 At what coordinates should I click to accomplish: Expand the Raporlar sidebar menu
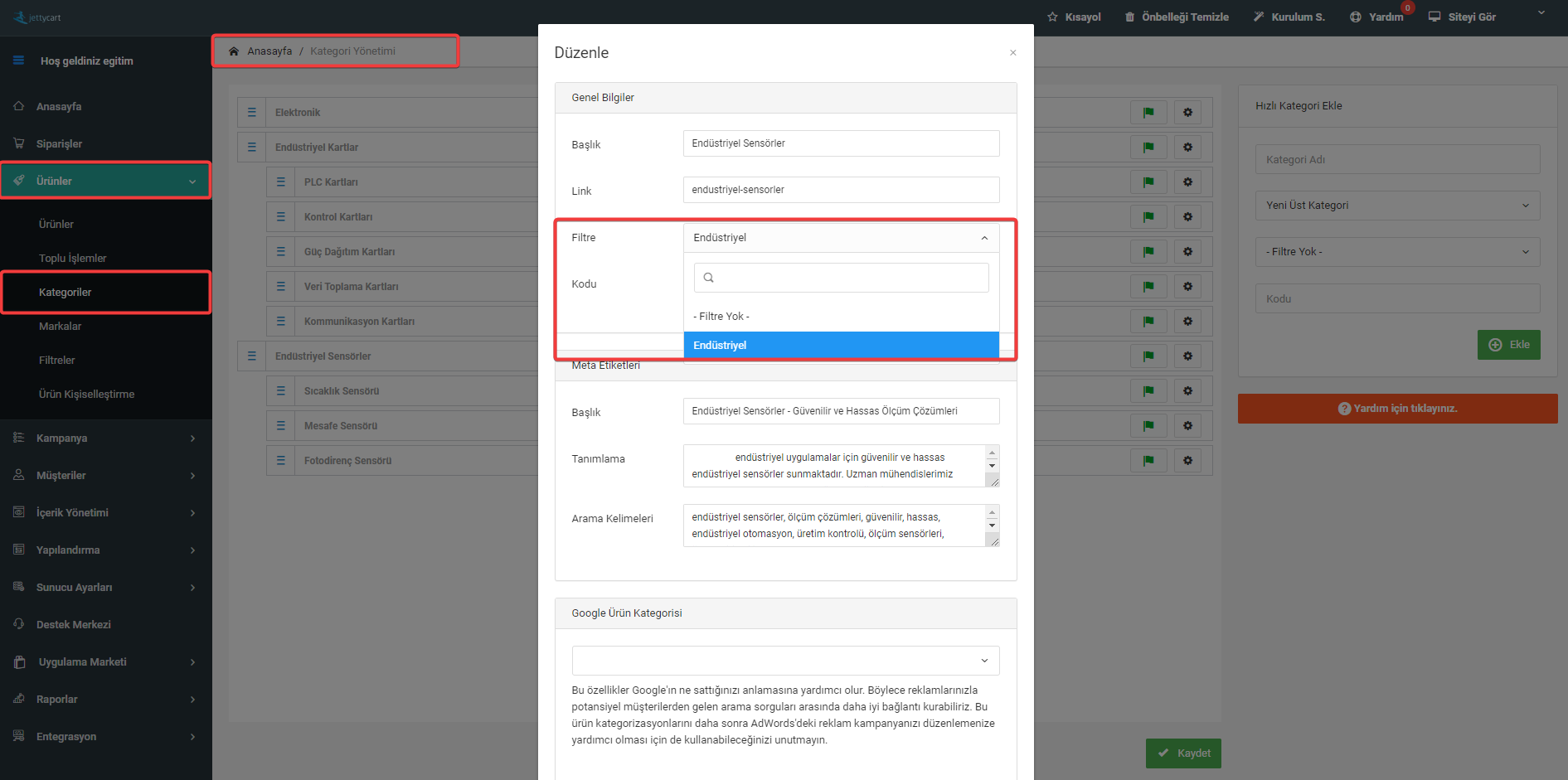(106, 700)
